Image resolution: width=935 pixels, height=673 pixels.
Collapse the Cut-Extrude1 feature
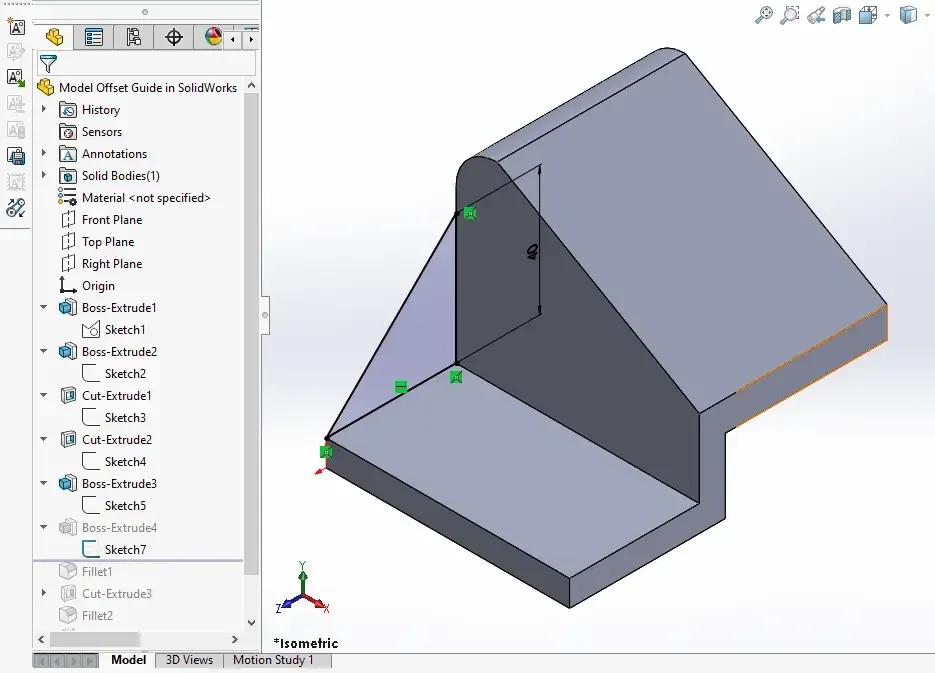44,395
